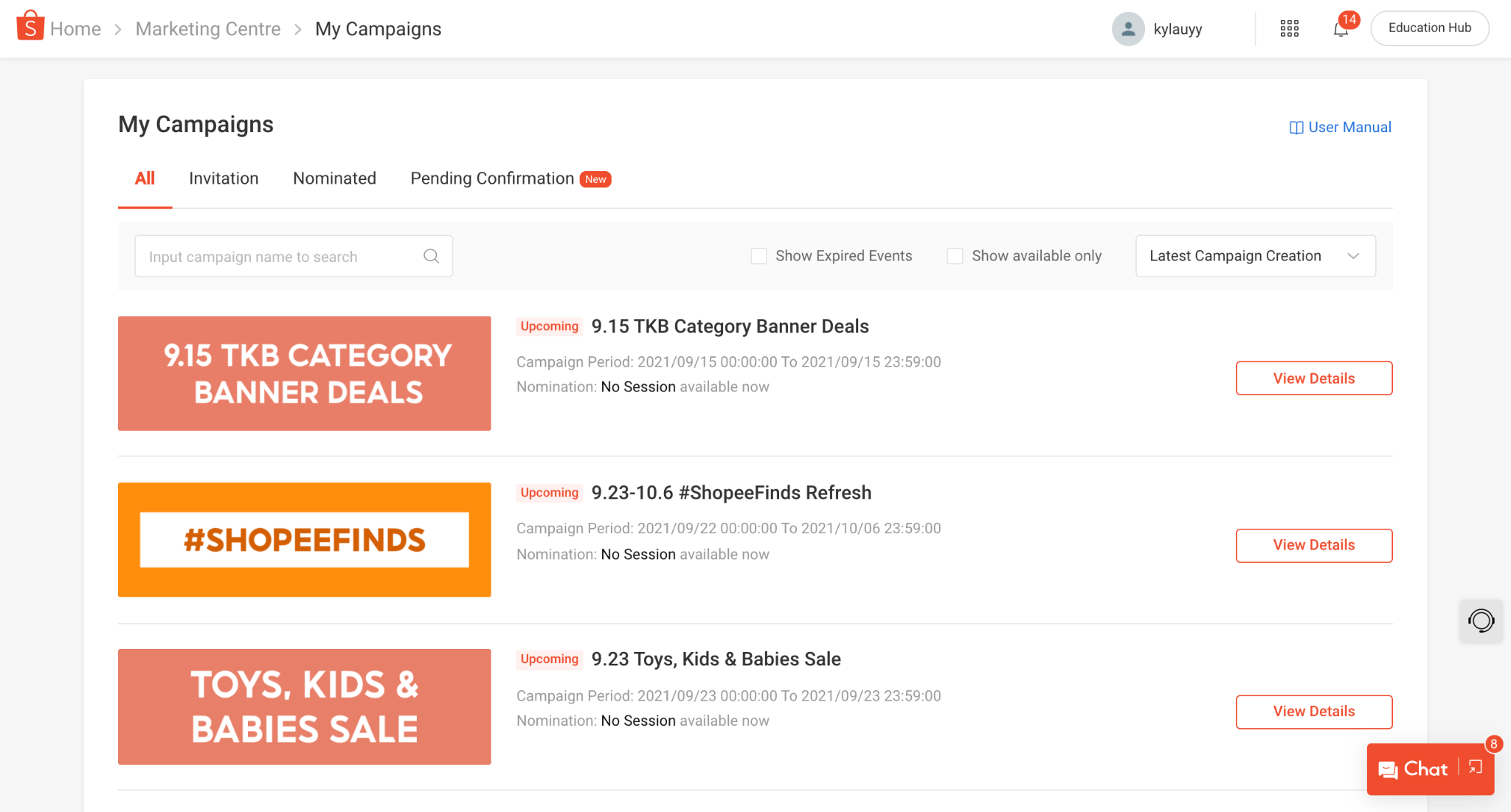Open the apps grid menu icon
The width and height of the screenshot is (1511, 812).
(x=1289, y=29)
